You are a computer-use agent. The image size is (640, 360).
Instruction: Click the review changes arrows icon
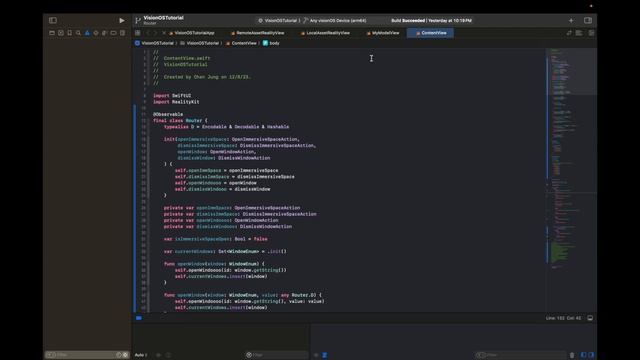(569, 33)
